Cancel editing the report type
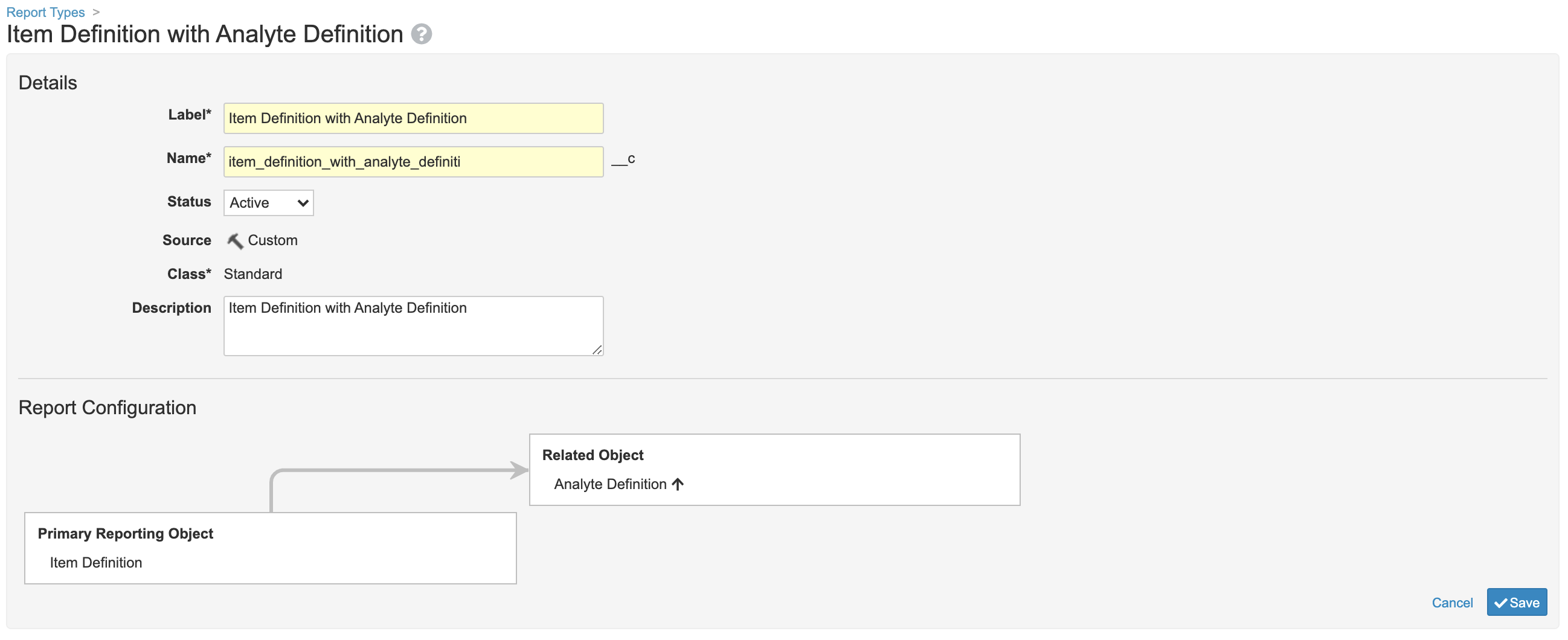 (1452, 603)
